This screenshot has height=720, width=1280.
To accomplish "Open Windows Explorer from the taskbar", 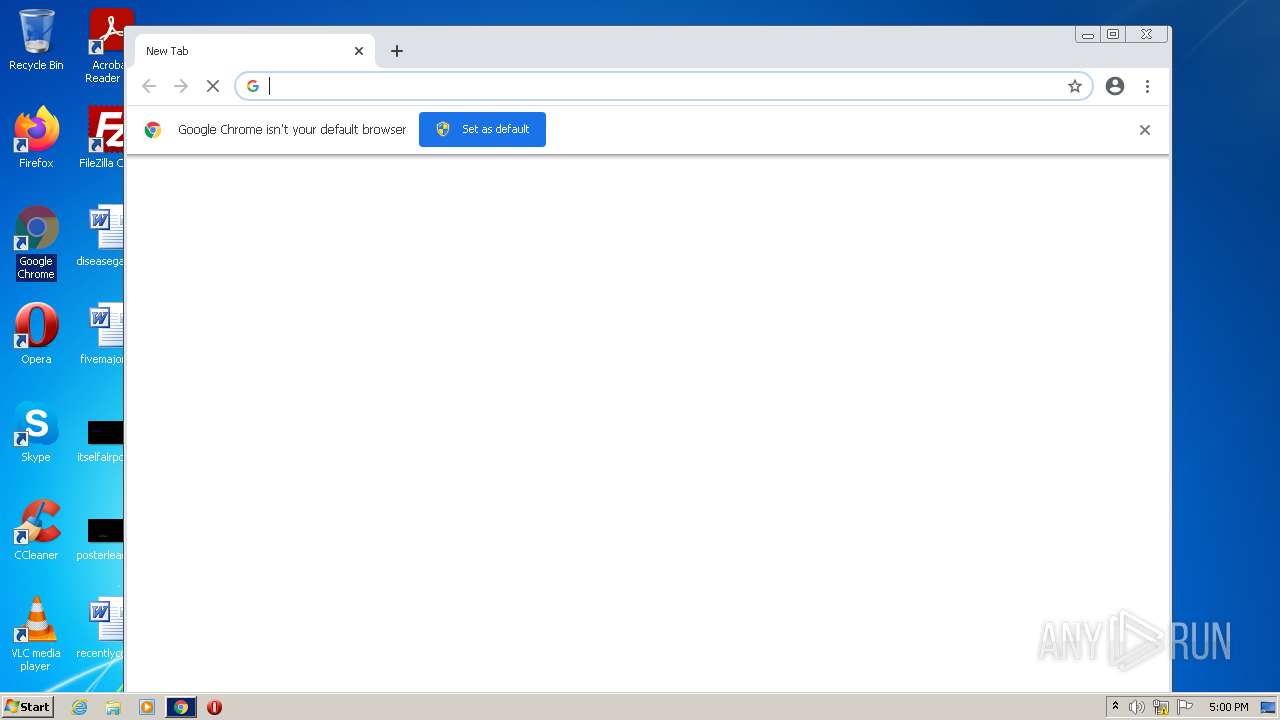I will [x=113, y=707].
